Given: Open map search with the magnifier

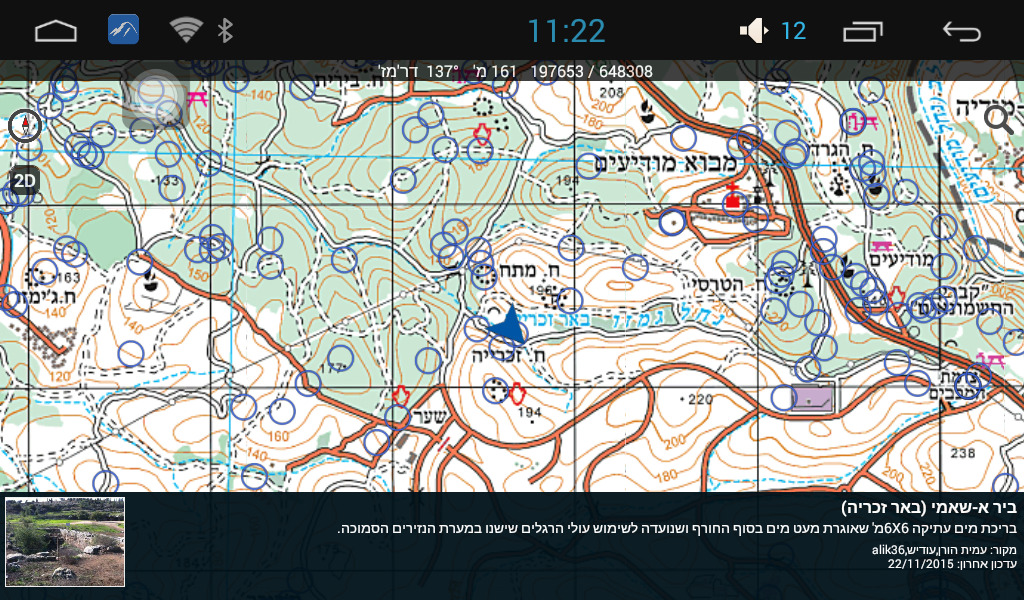Looking at the screenshot, I should point(998,119).
